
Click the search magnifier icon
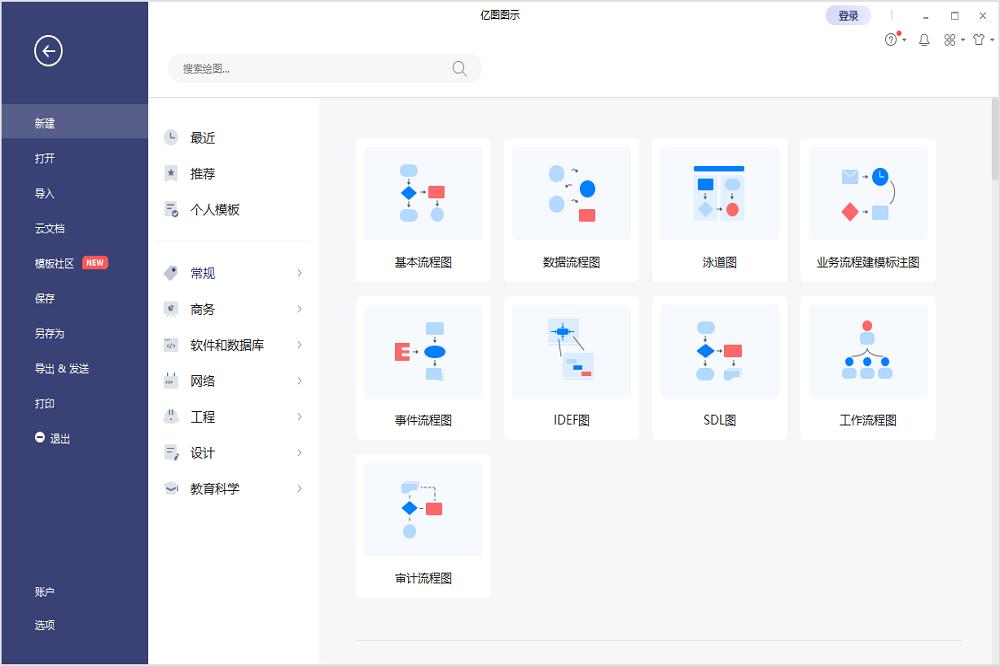[x=459, y=68]
